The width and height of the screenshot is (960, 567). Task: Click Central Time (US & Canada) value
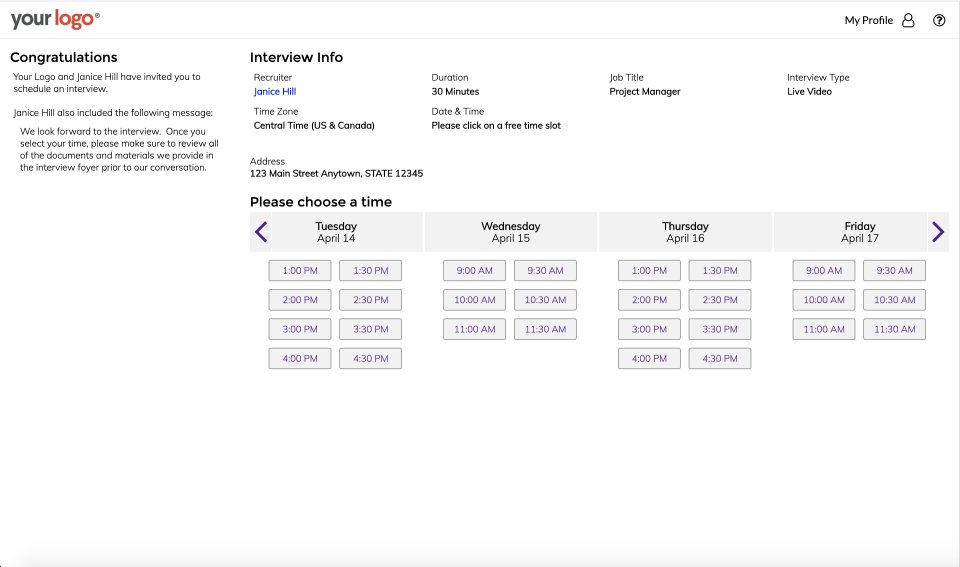tap(314, 126)
